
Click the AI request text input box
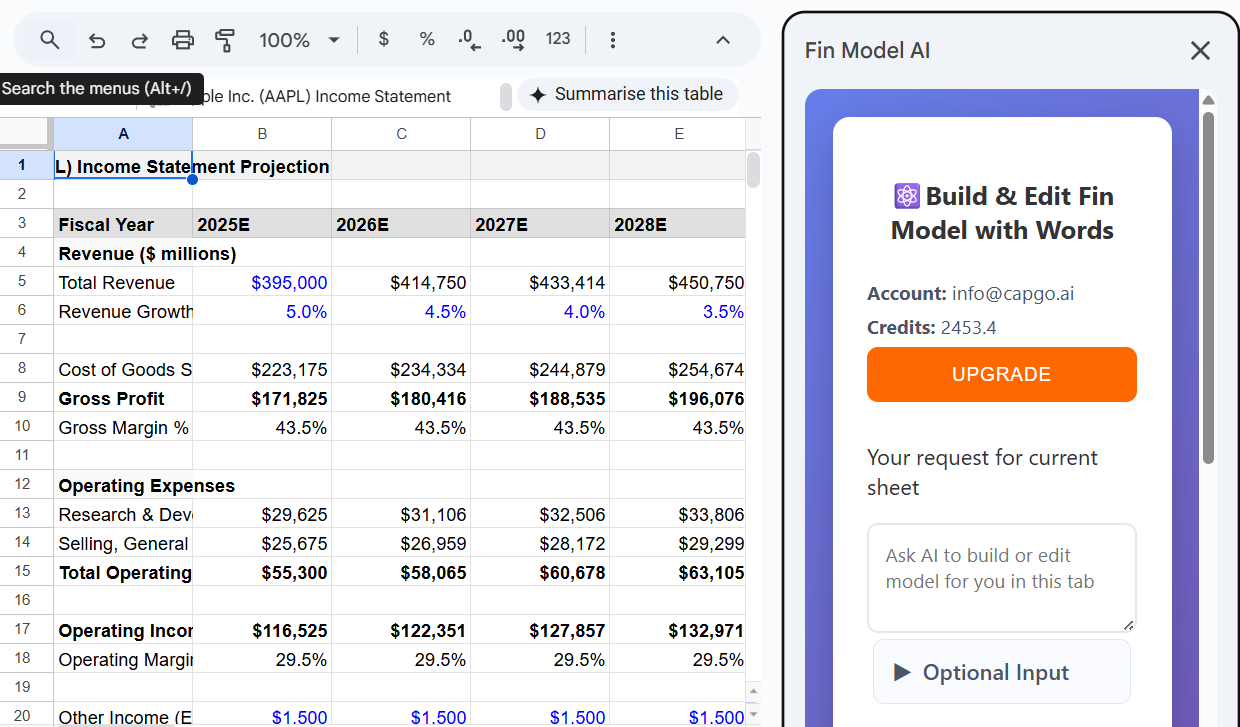[x=1001, y=577]
